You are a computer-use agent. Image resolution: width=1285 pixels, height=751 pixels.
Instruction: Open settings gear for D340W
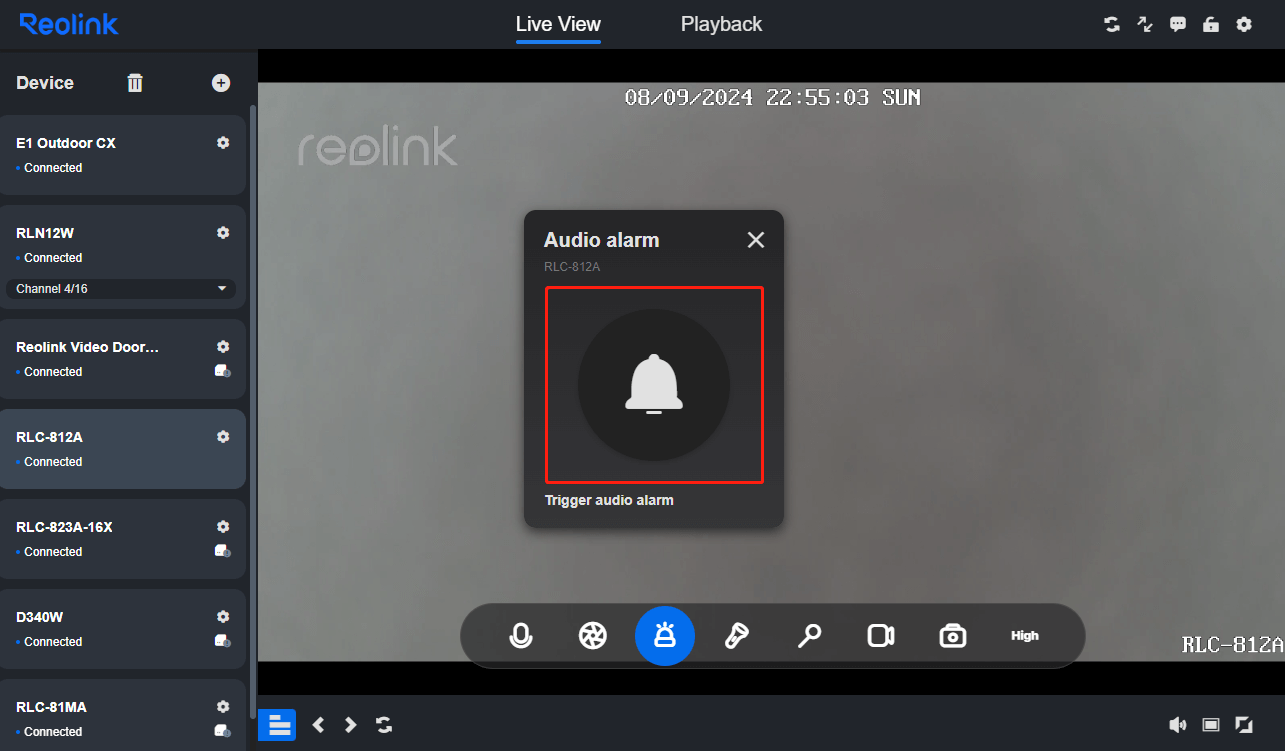tap(223, 617)
